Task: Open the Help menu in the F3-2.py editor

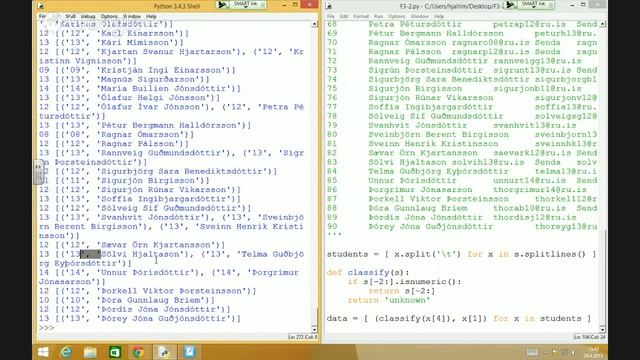Action: click(439, 16)
